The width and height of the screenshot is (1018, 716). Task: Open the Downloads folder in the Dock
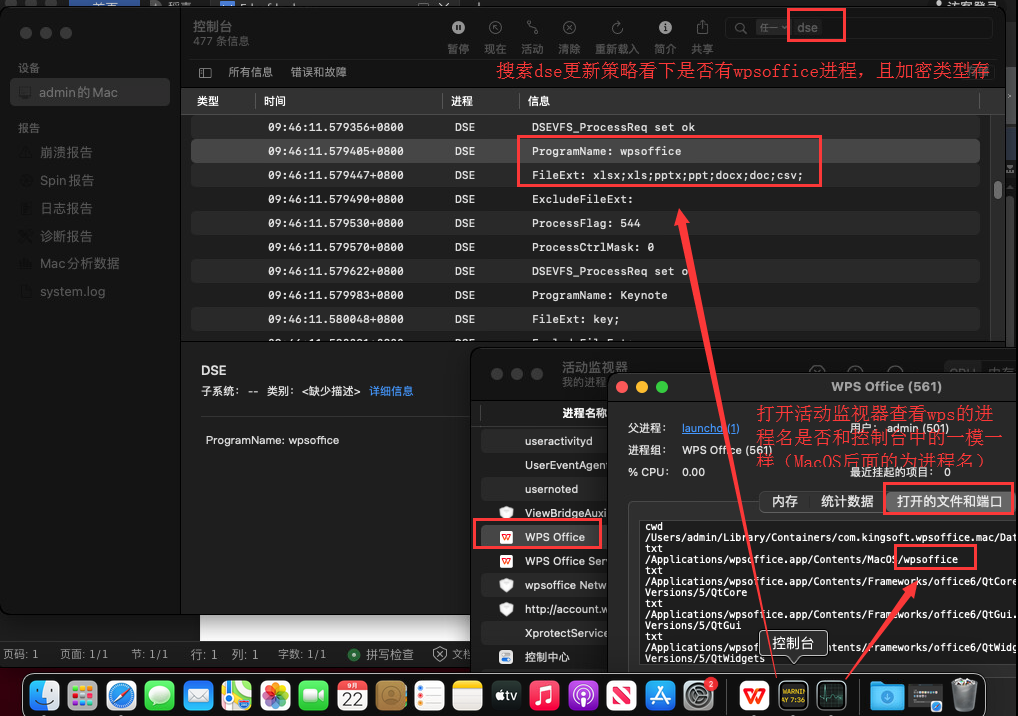887,696
